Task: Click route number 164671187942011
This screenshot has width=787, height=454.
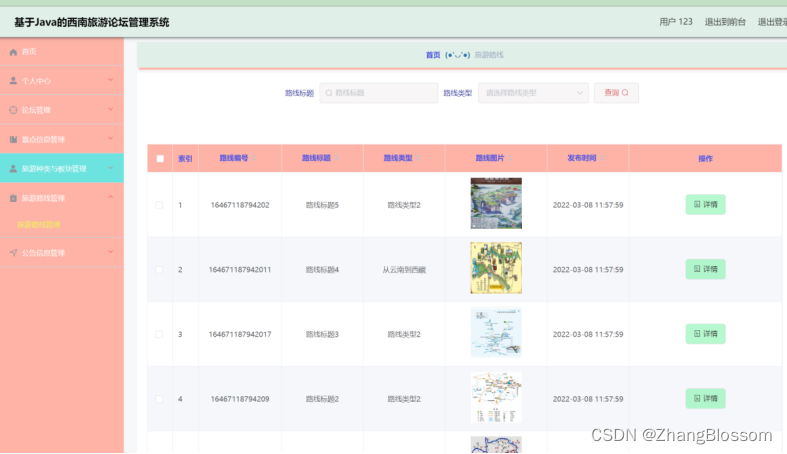Action: tap(240, 270)
